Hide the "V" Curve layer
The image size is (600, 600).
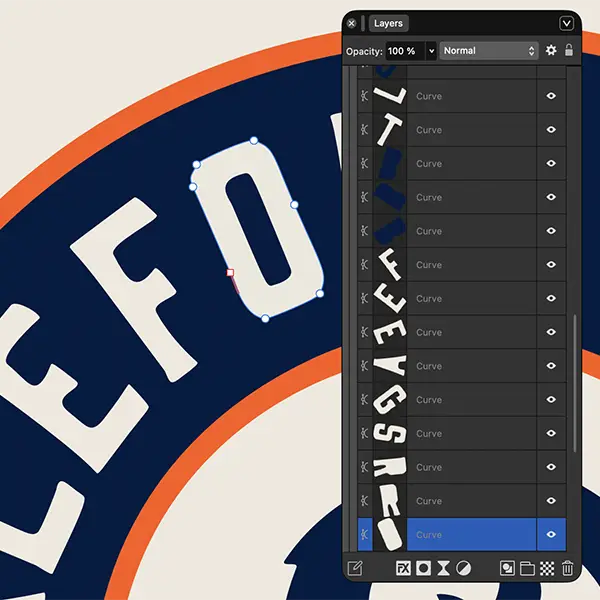click(x=551, y=365)
